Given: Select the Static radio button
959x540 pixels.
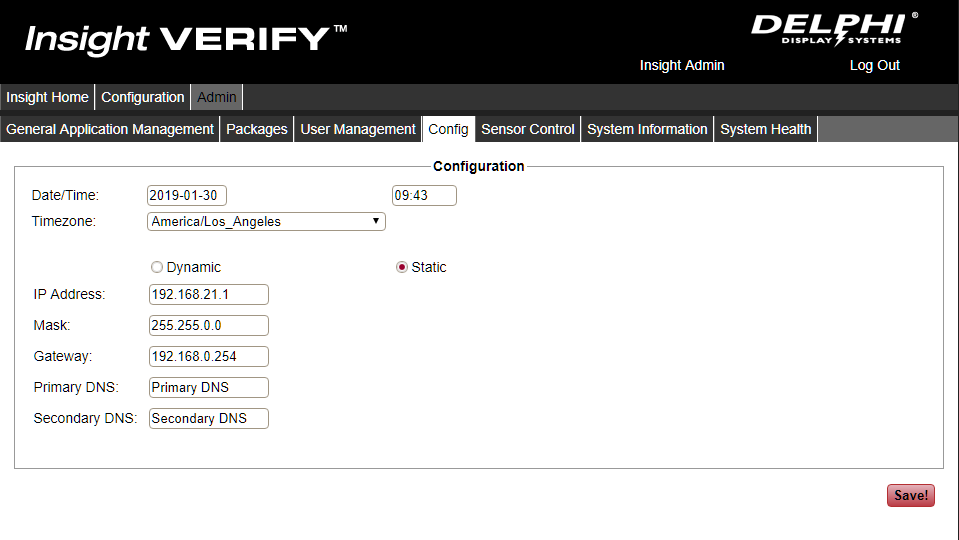Looking at the screenshot, I should point(402,267).
